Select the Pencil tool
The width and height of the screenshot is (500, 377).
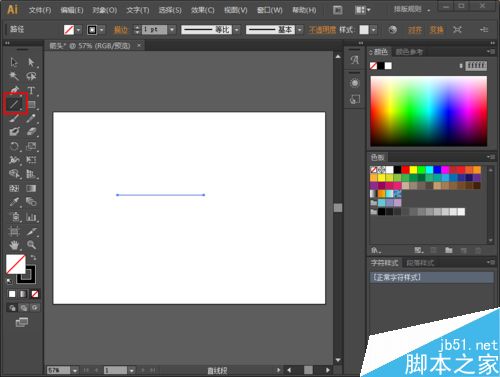[31, 118]
